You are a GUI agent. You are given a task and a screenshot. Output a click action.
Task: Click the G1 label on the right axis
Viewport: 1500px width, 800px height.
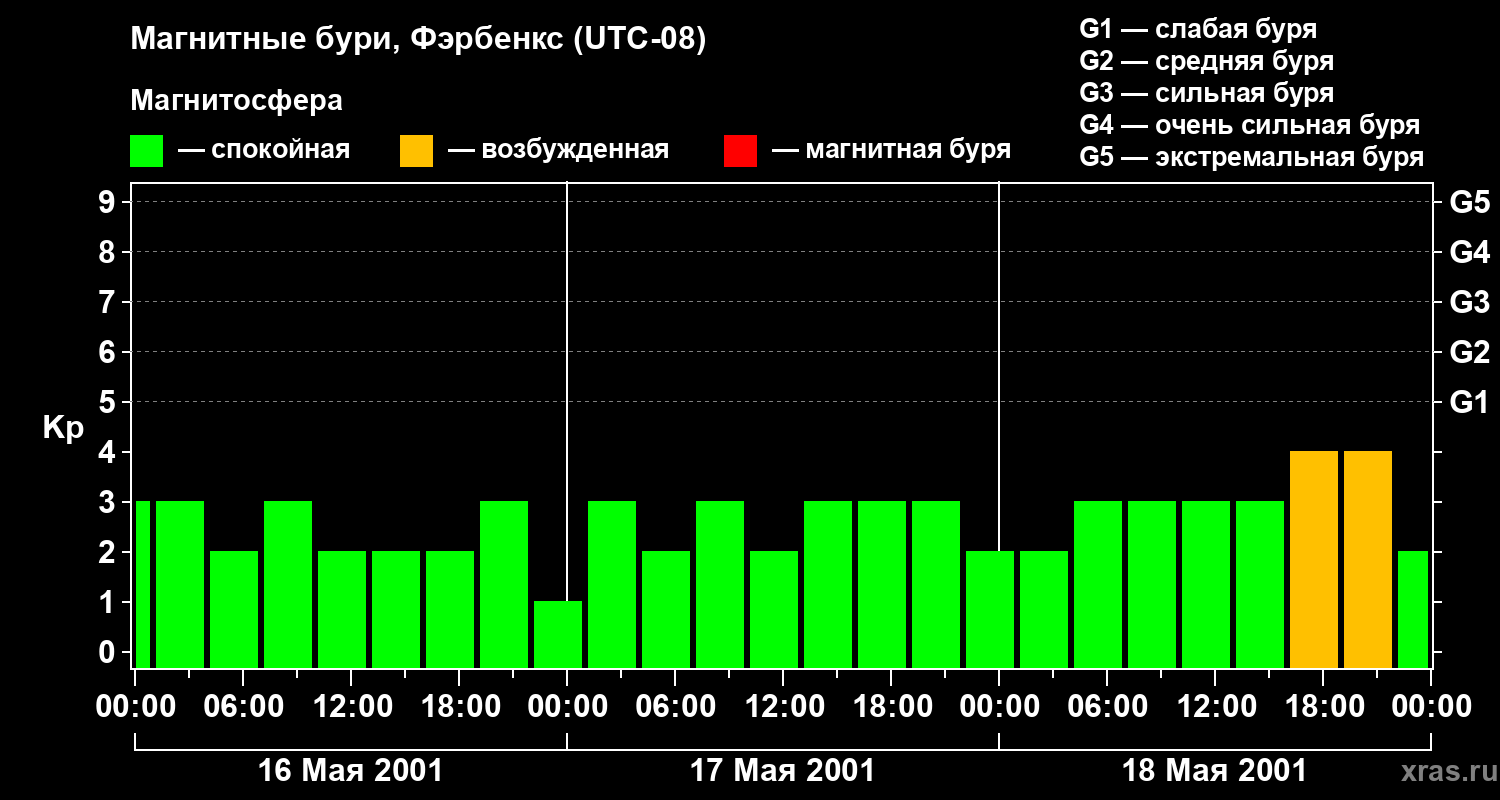(x=1469, y=403)
